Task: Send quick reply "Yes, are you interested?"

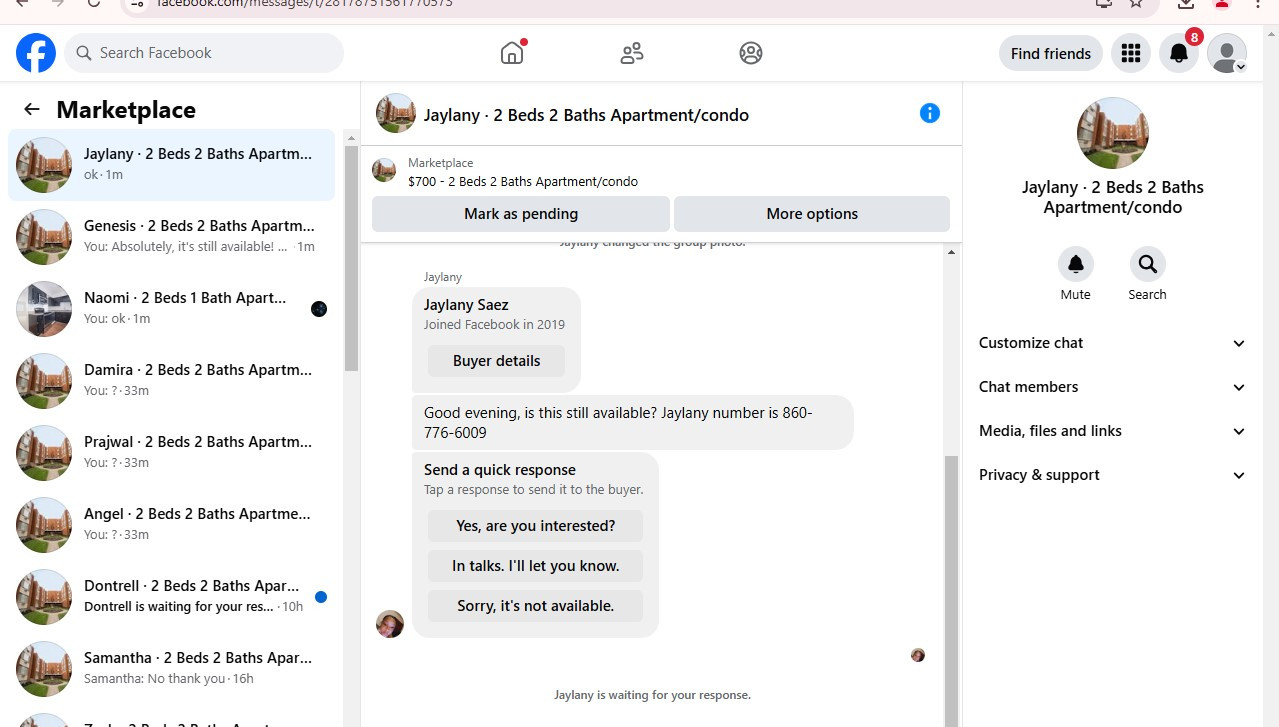Action: point(535,526)
